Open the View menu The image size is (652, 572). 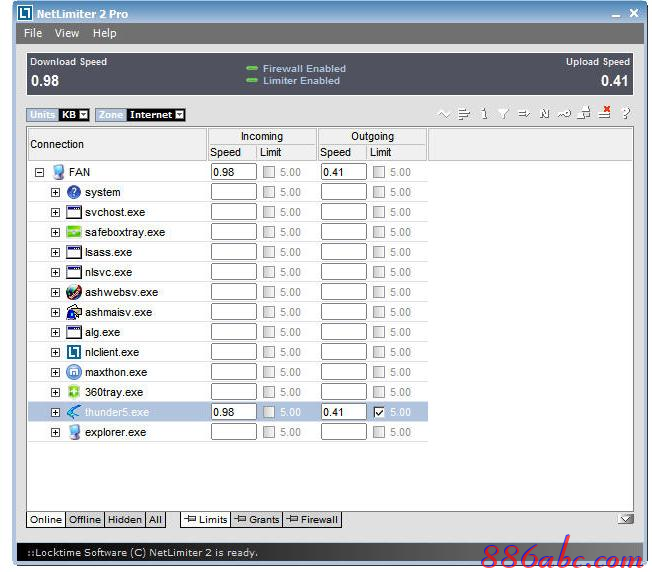tap(67, 33)
